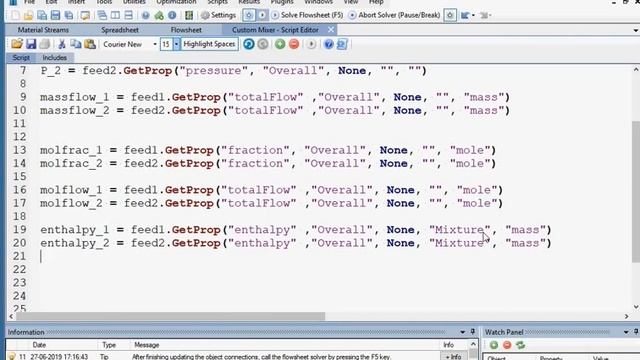Toggle Highlight Spaces button
Screen dimensions: 640x360
coord(209,44)
